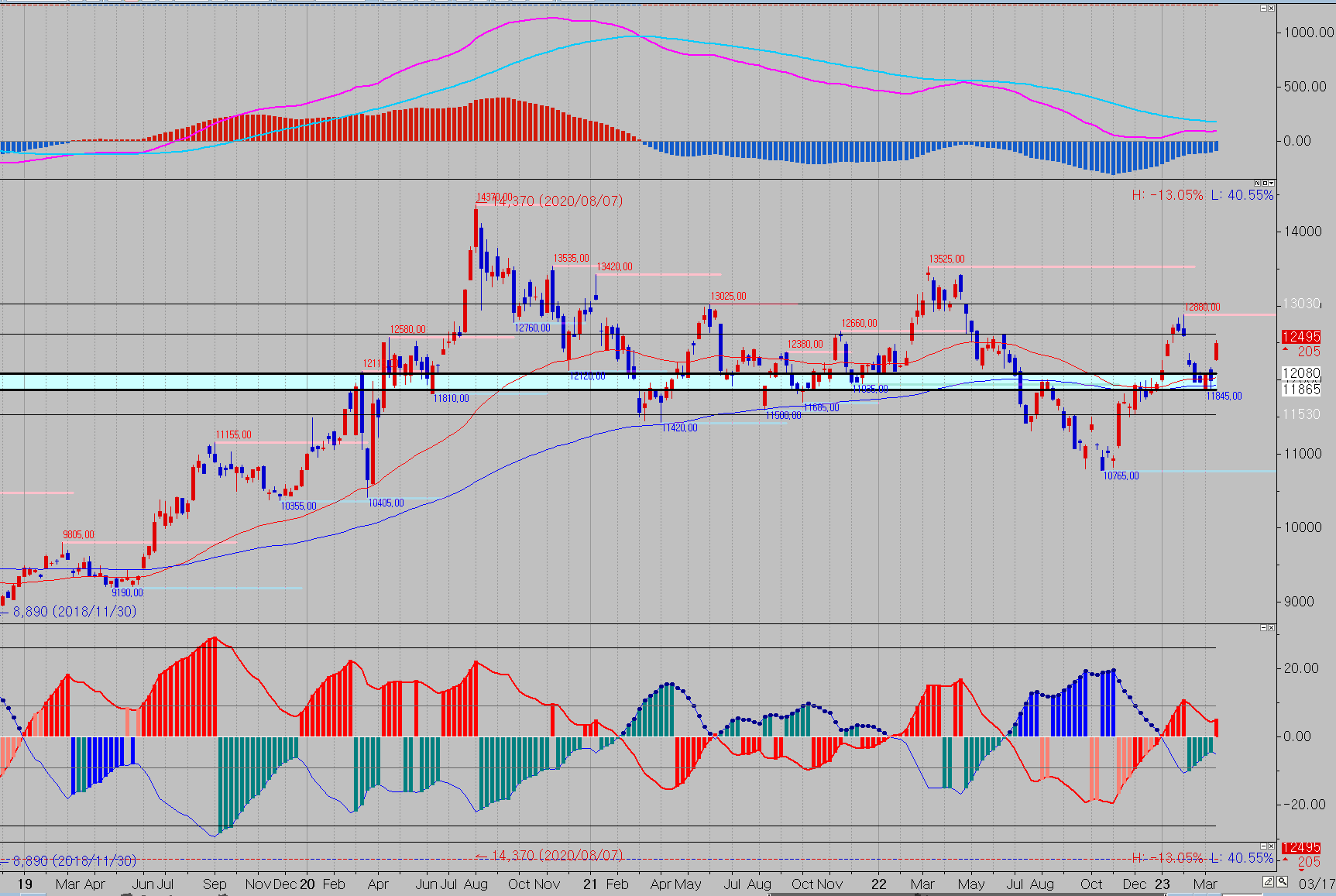
Task: Click the 13025.00 high marker label
Action: tap(728, 297)
